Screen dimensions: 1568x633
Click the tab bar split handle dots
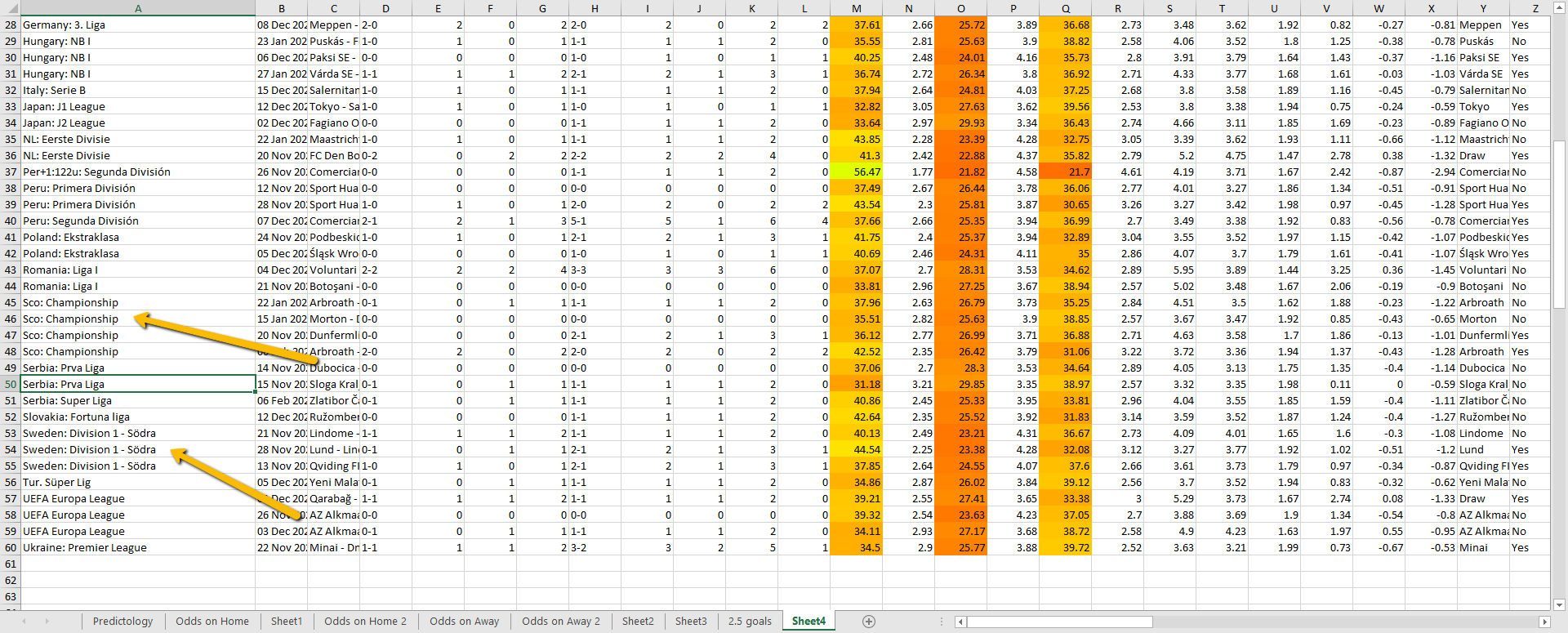[x=942, y=622]
